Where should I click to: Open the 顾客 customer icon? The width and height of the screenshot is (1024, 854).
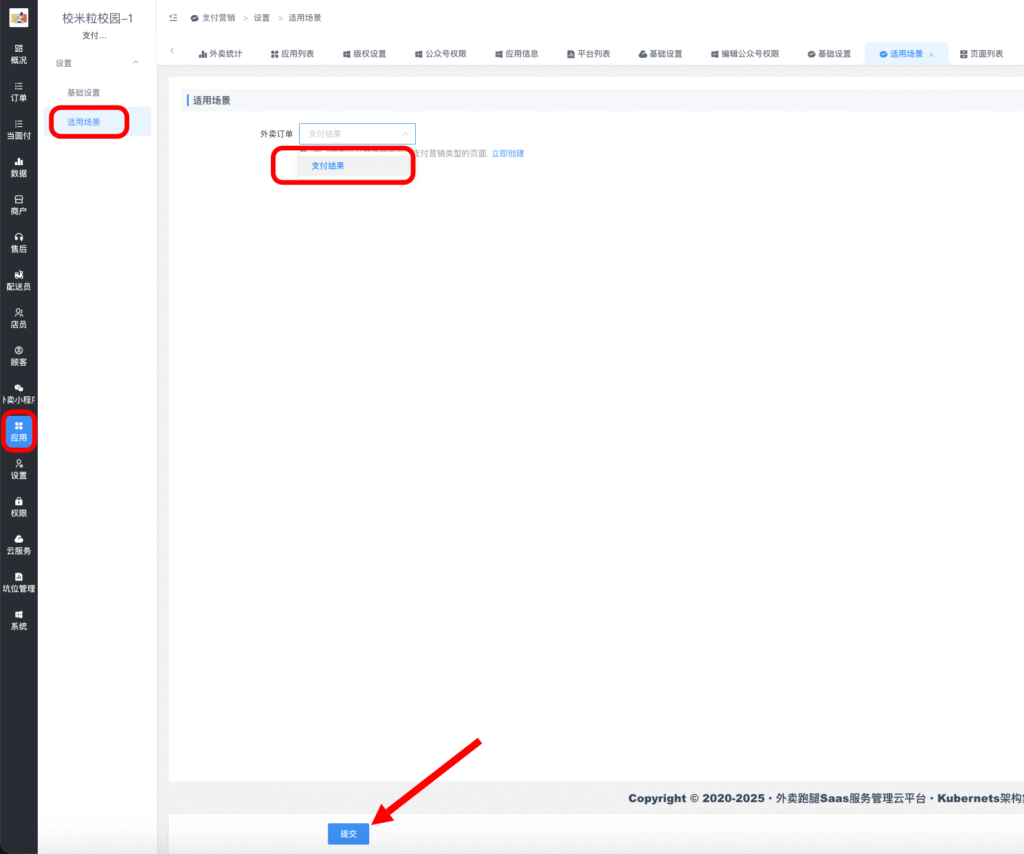pos(18,355)
